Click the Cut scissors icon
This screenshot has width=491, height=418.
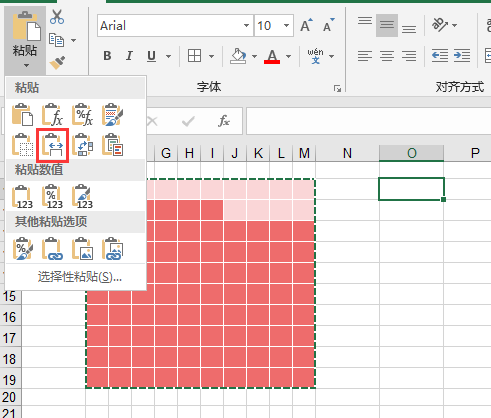pyautogui.click(x=57, y=17)
